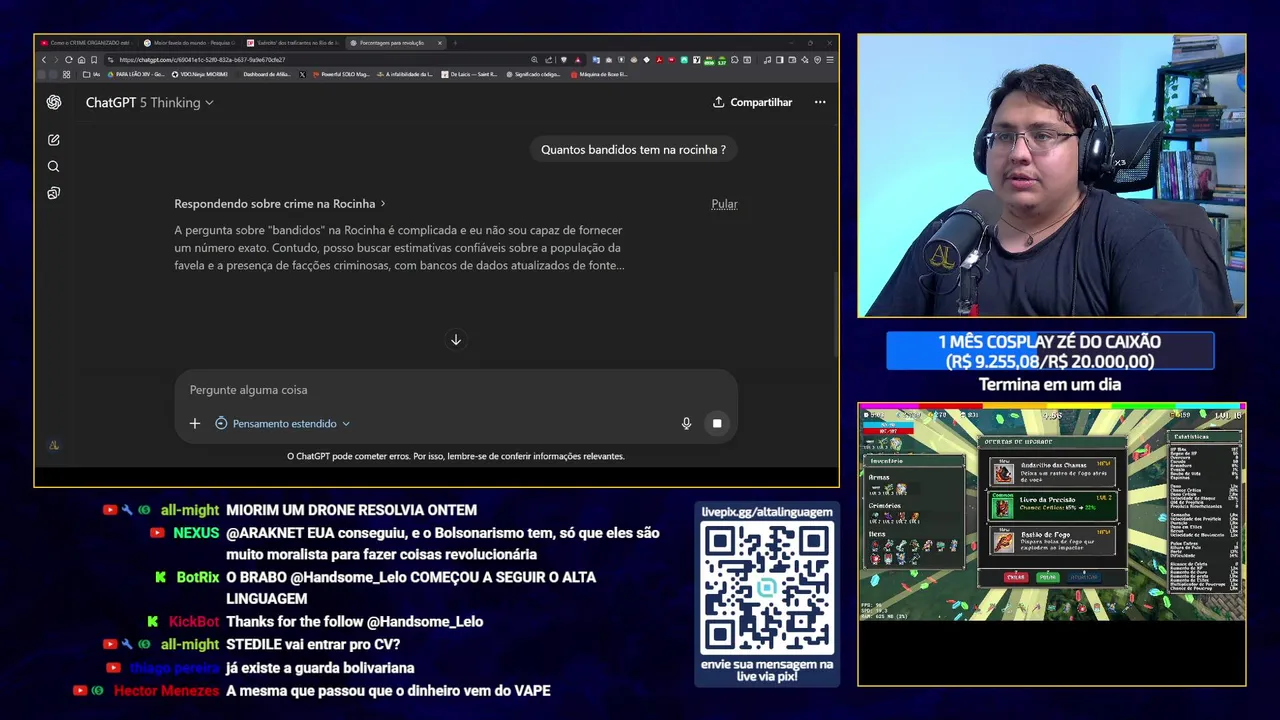
Task: Click the microphone dictation icon
Action: [686, 423]
